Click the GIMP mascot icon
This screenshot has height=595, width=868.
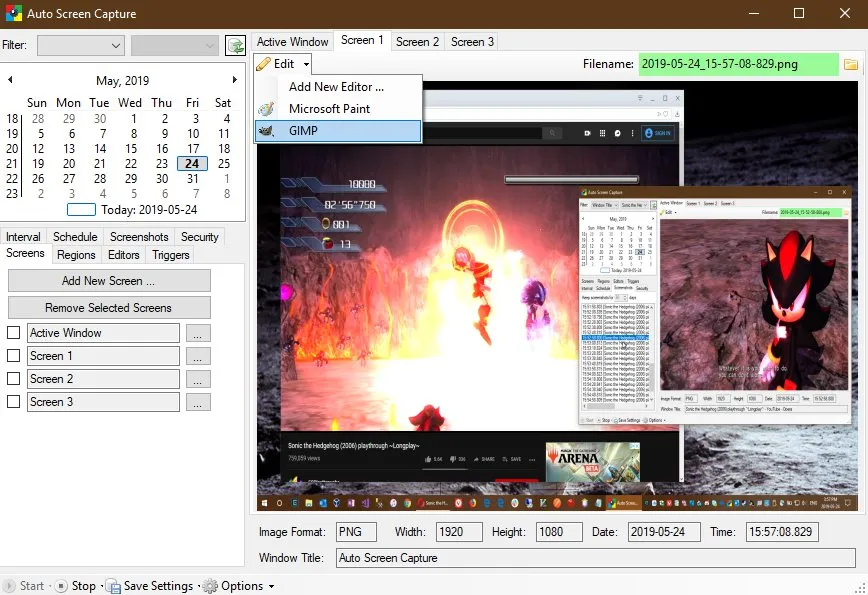coord(266,131)
